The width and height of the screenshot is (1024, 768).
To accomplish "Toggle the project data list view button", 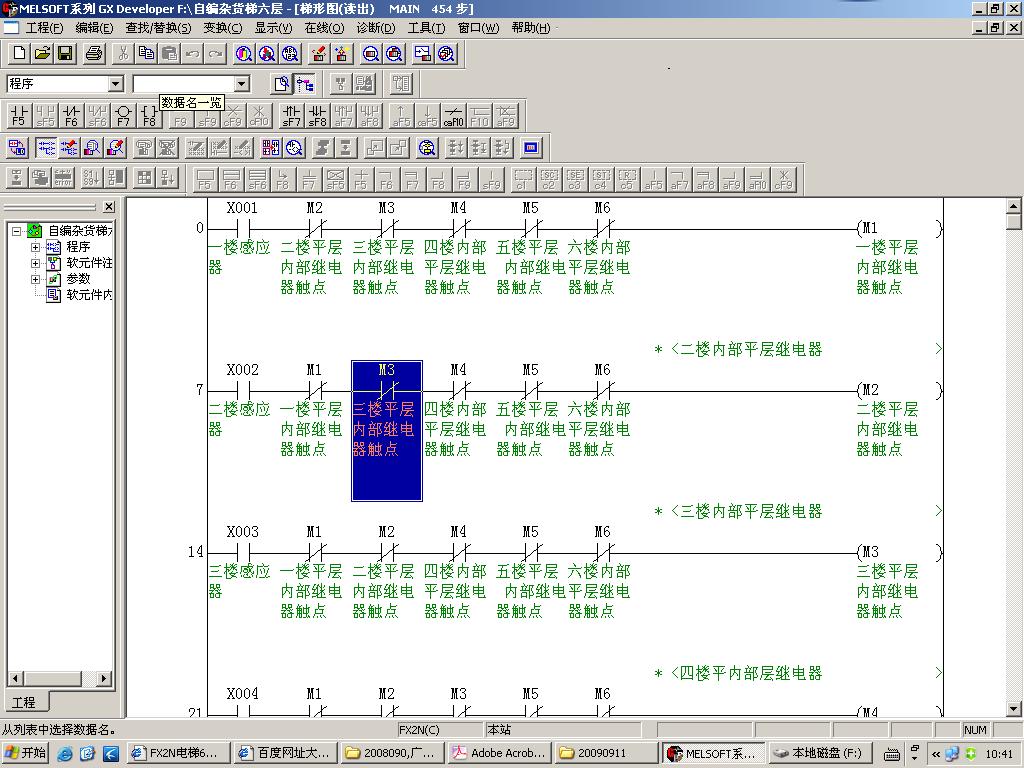I will [305, 84].
